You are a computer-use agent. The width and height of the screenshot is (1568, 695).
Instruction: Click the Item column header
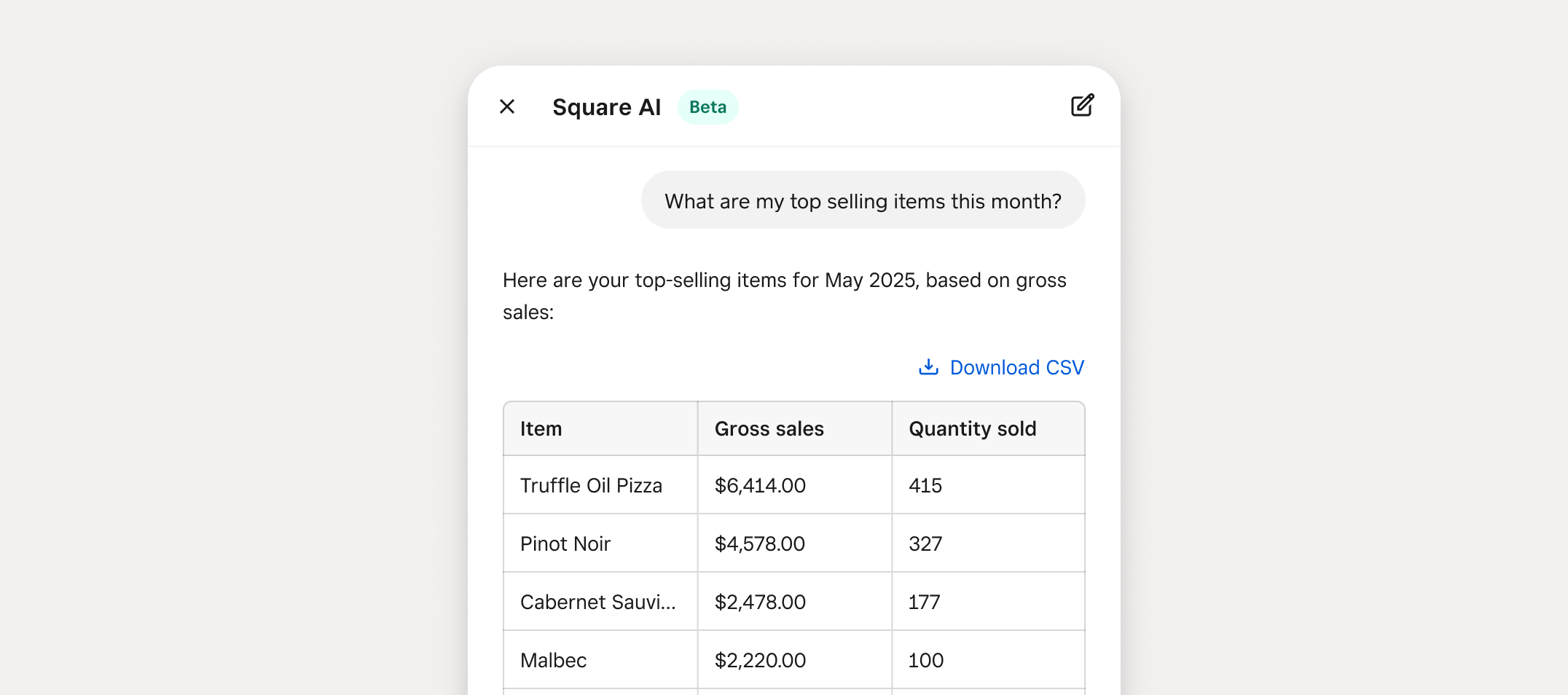point(600,428)
